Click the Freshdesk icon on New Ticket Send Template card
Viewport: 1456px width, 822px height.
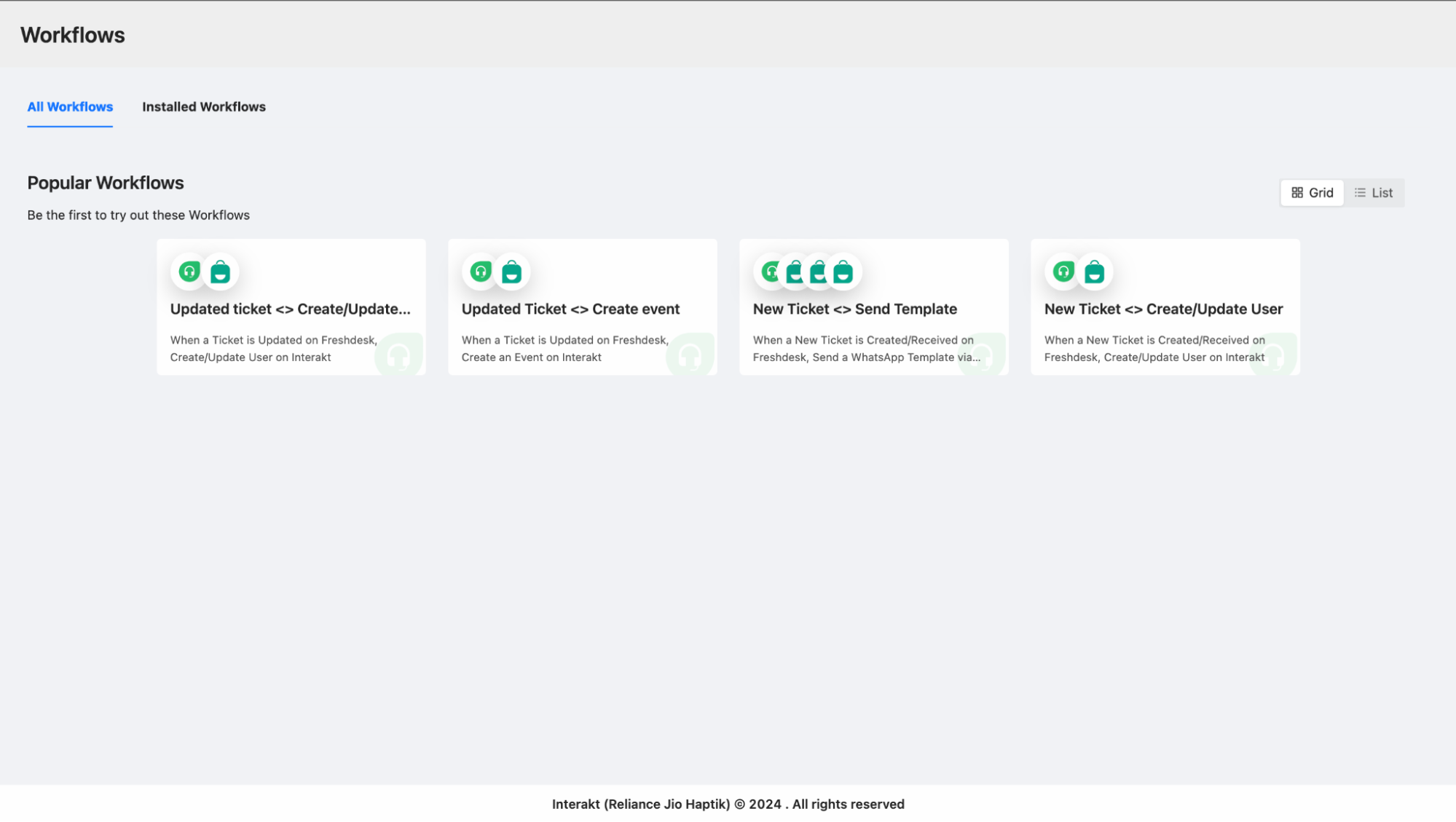(x=770, y=271)
